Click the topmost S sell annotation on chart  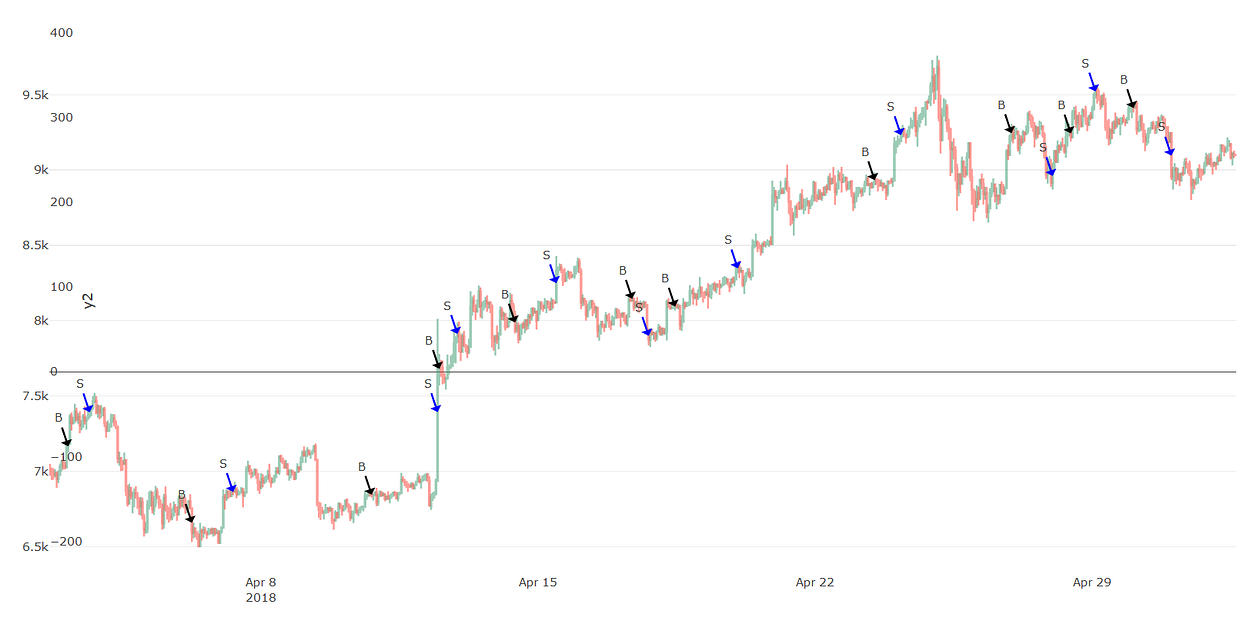pyautogui.click(x=1085, y=64)
